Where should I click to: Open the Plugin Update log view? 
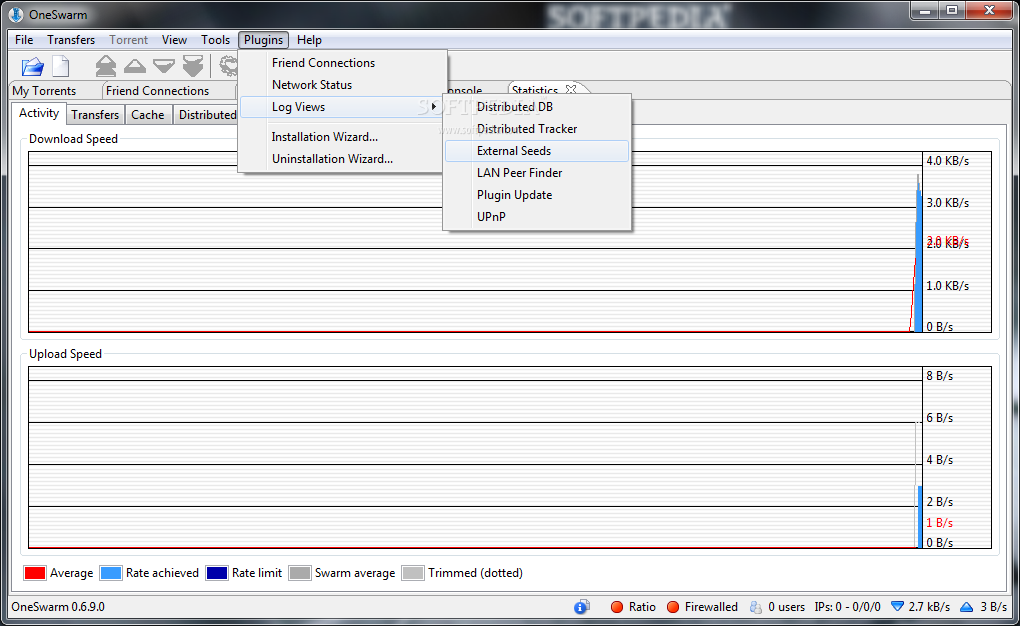tap(537, 195)
